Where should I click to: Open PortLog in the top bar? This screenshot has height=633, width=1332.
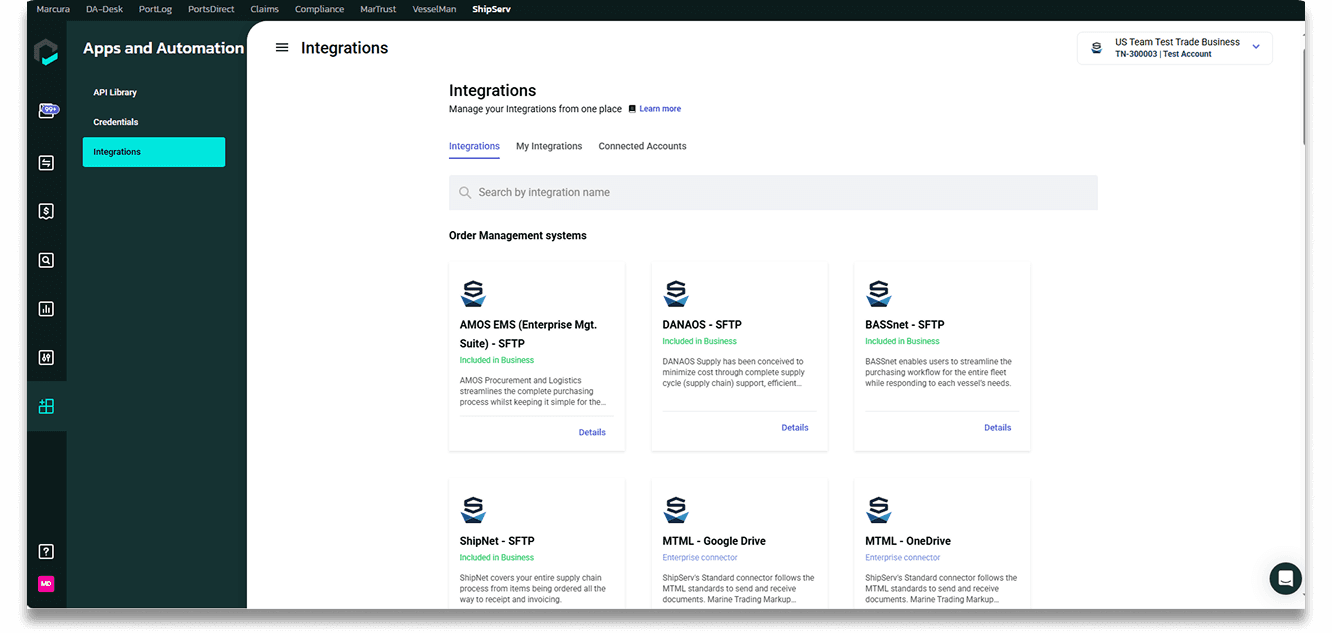(156, 9)
